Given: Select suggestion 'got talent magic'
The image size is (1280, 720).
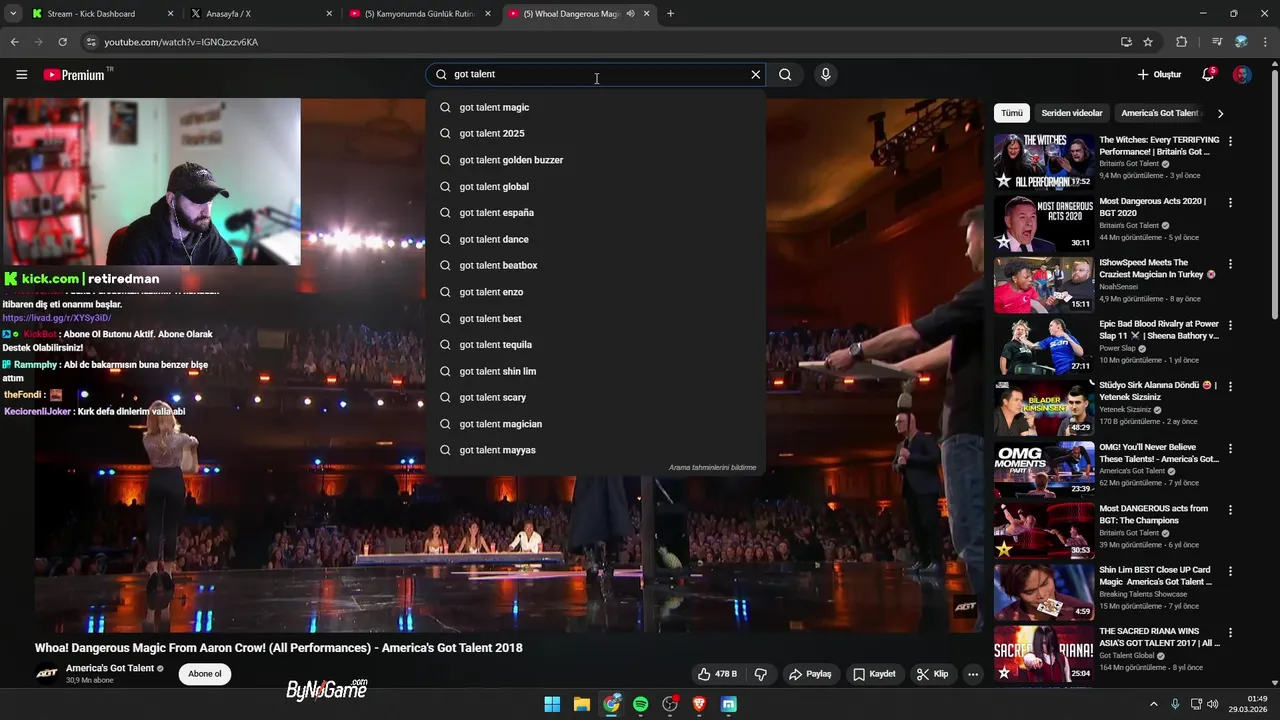Looking at the screenshot, I should [x=596, y=107].
